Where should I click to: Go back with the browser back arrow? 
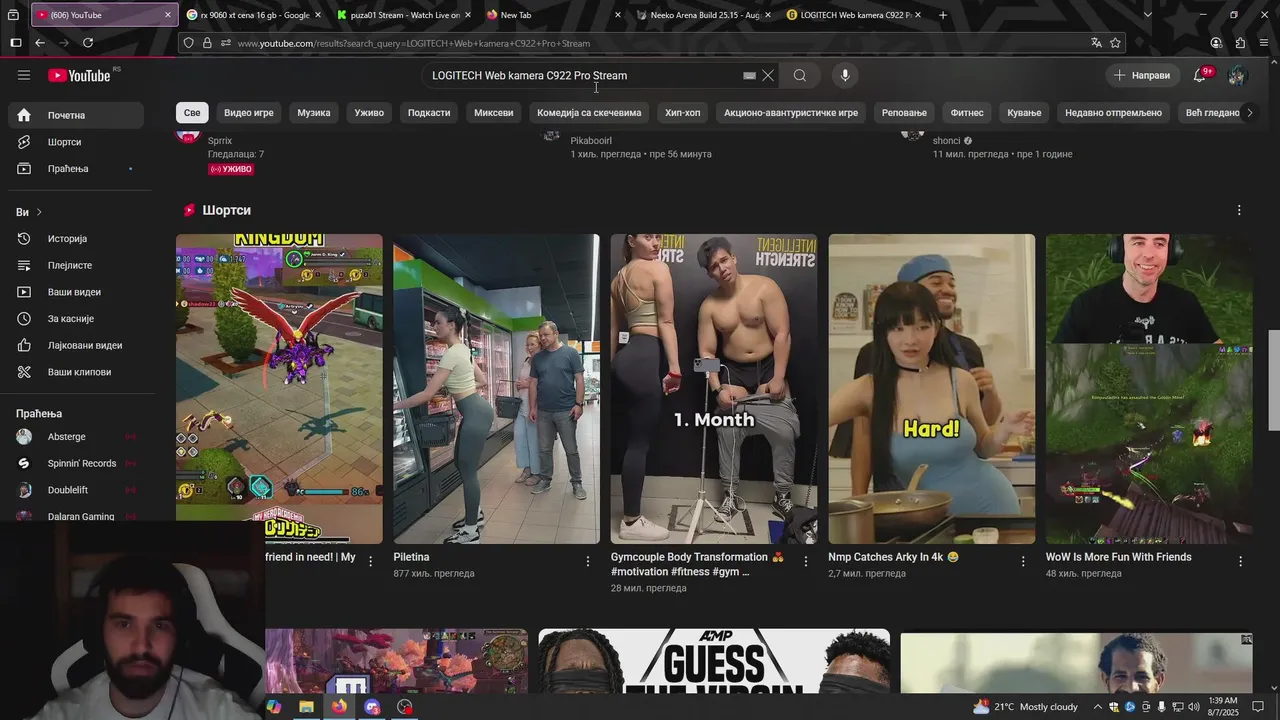(x=40, y=43)
